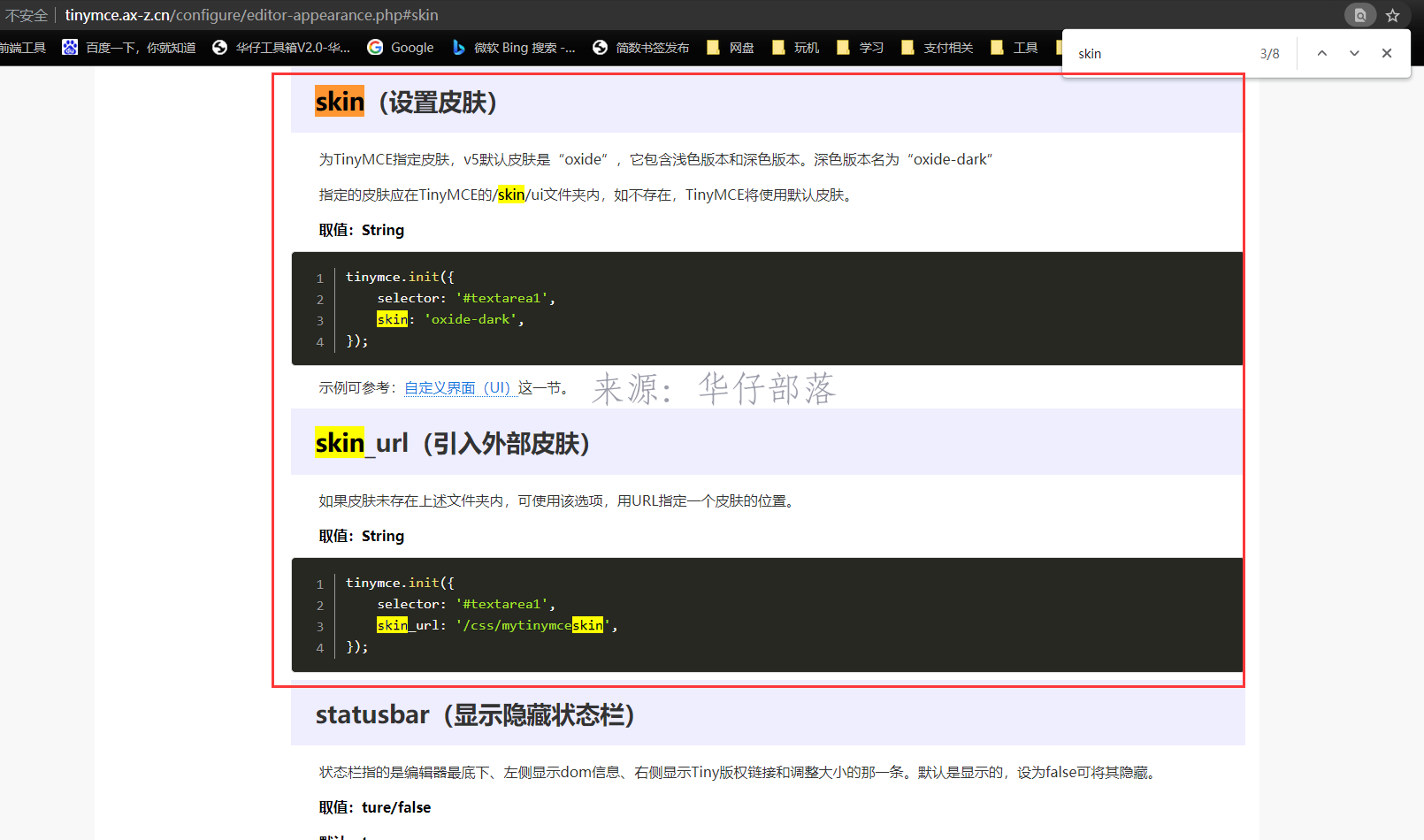The height and width of the screenshot is (840, 1424).
Task: Open the 网盘 bookmark folder
Action: click(x=731, y=48)
